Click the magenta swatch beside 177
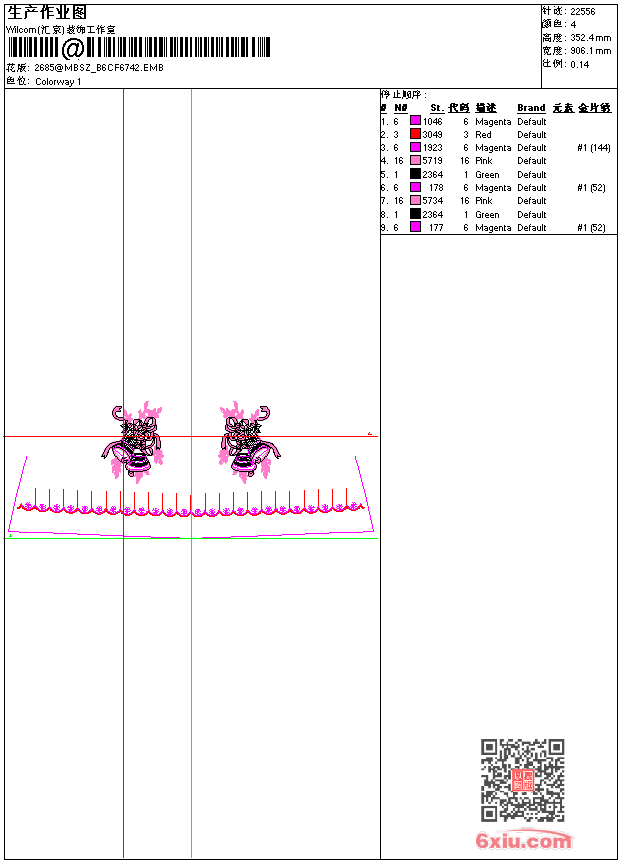Viewport: 620px width, 860px height. 415,227
